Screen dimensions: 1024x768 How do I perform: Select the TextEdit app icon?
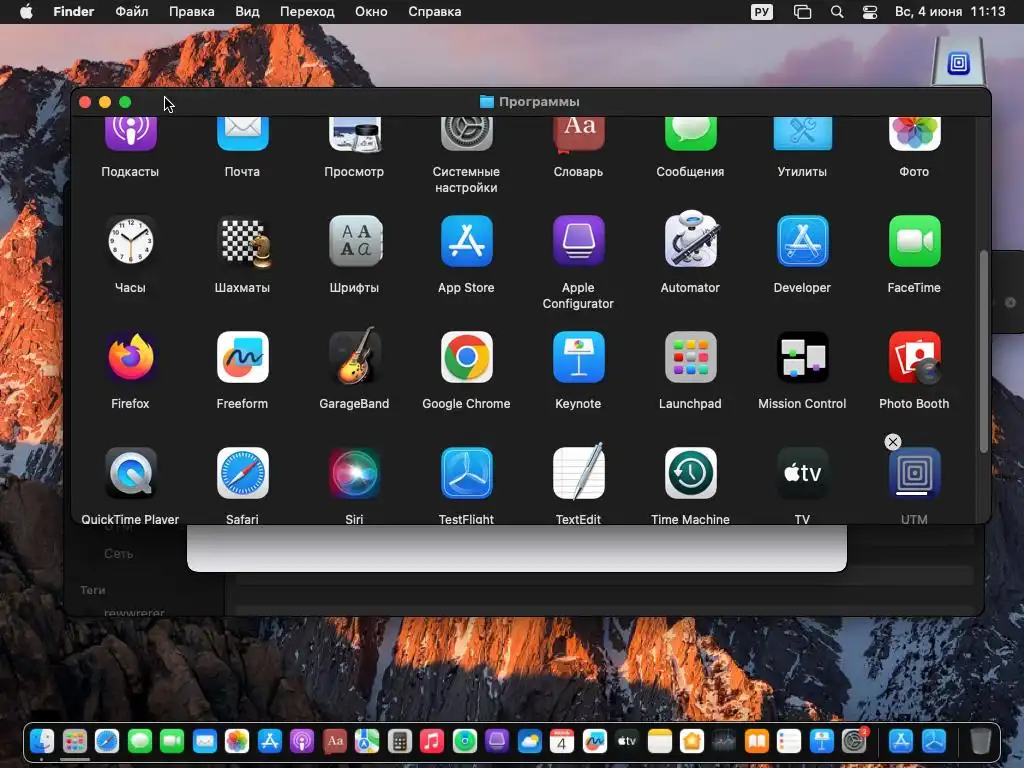(579, 472)
